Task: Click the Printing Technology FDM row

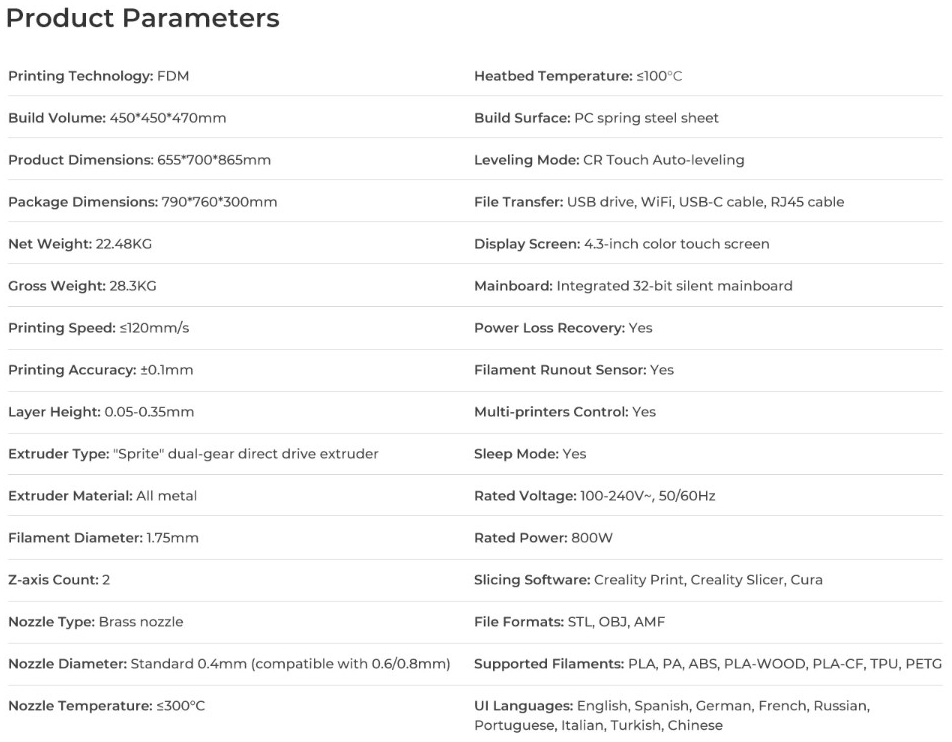Action: [99, 76]
